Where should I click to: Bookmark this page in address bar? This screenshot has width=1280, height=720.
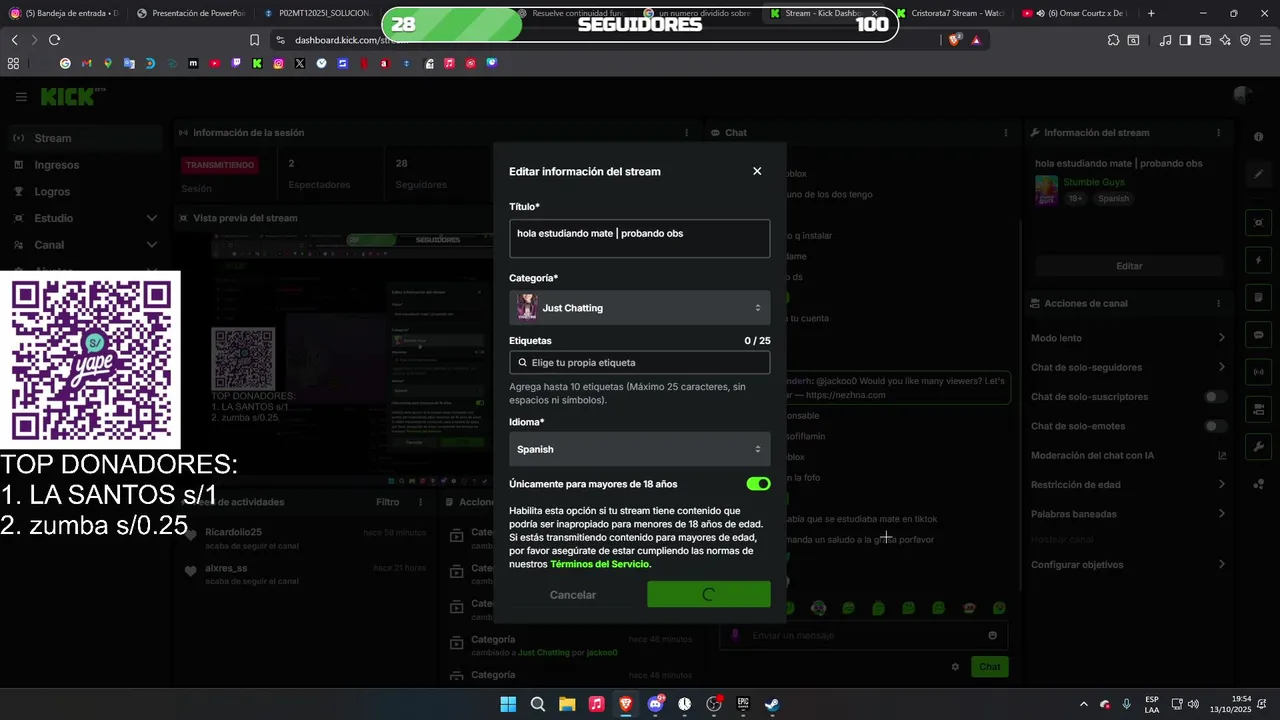pyautogui.click(x=254, y=40)
